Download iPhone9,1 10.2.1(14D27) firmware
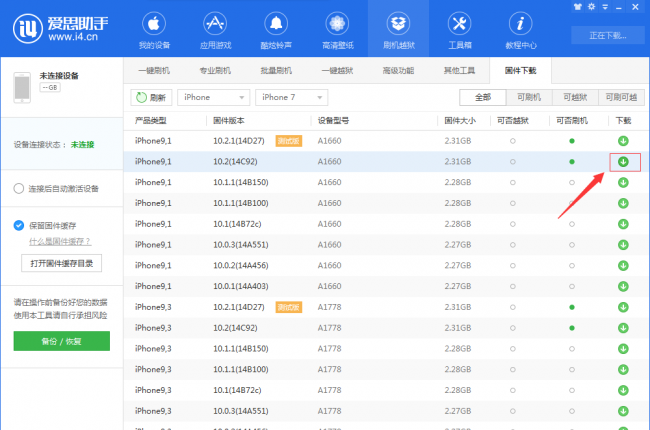The image size is (650, 430). coord(623,141)
